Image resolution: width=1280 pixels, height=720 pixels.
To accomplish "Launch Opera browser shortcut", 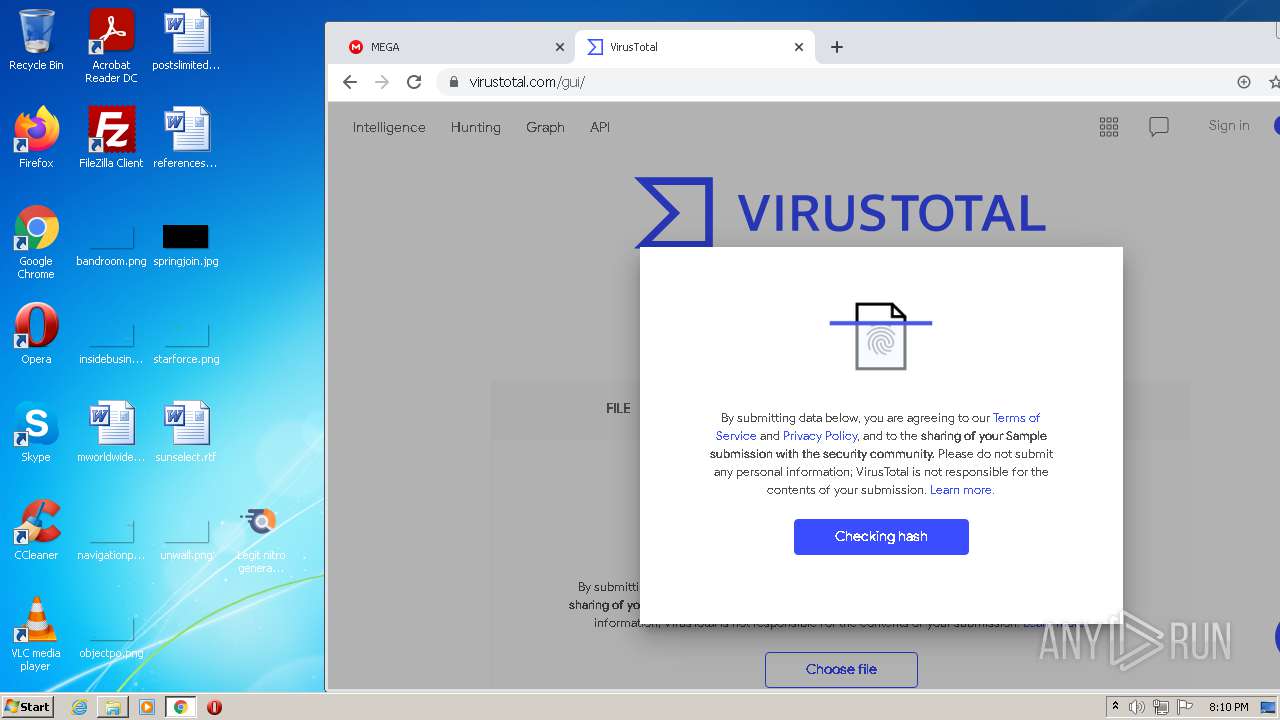I will tap(36, 334).
